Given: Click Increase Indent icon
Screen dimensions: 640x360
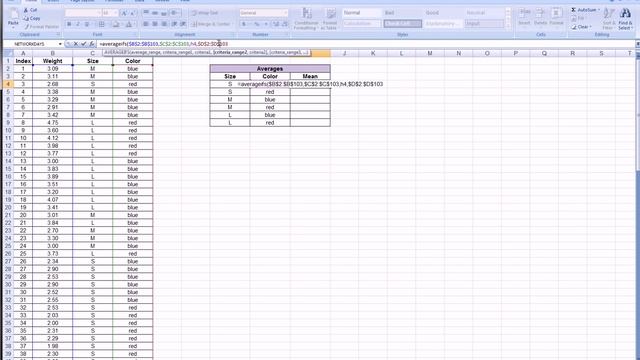Looking at the screenshot, I should [183, 24].
